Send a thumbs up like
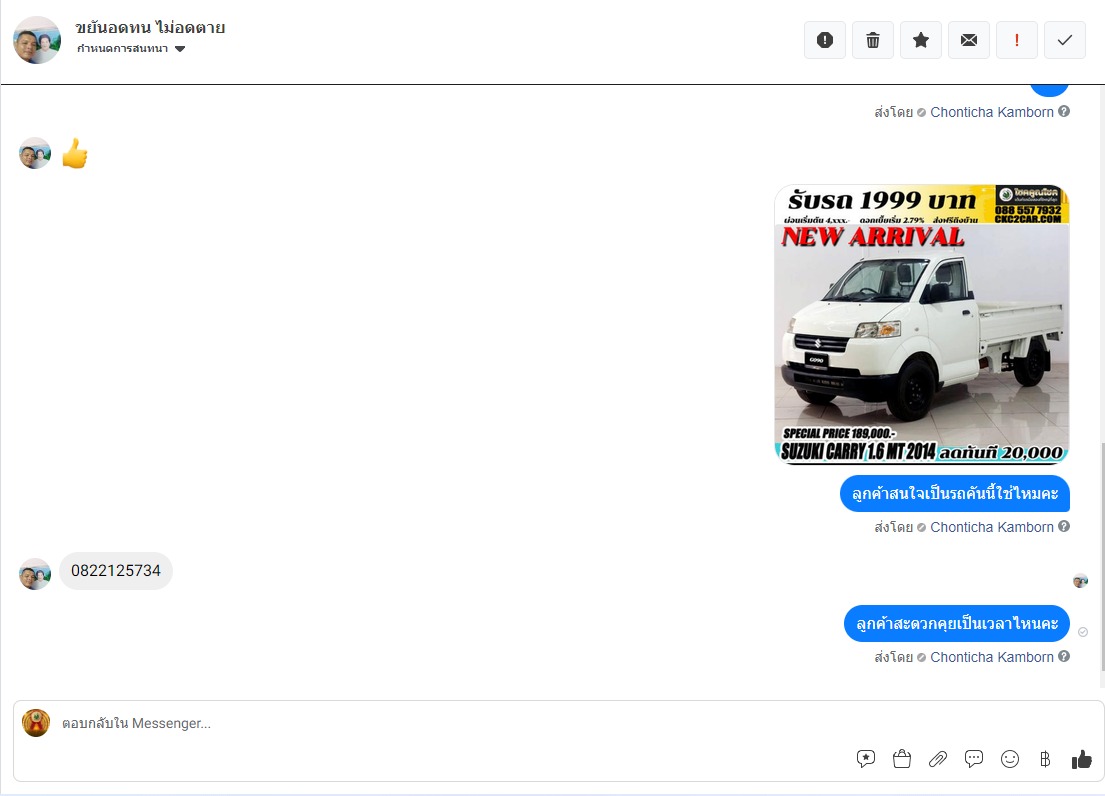 [1082, 759]
